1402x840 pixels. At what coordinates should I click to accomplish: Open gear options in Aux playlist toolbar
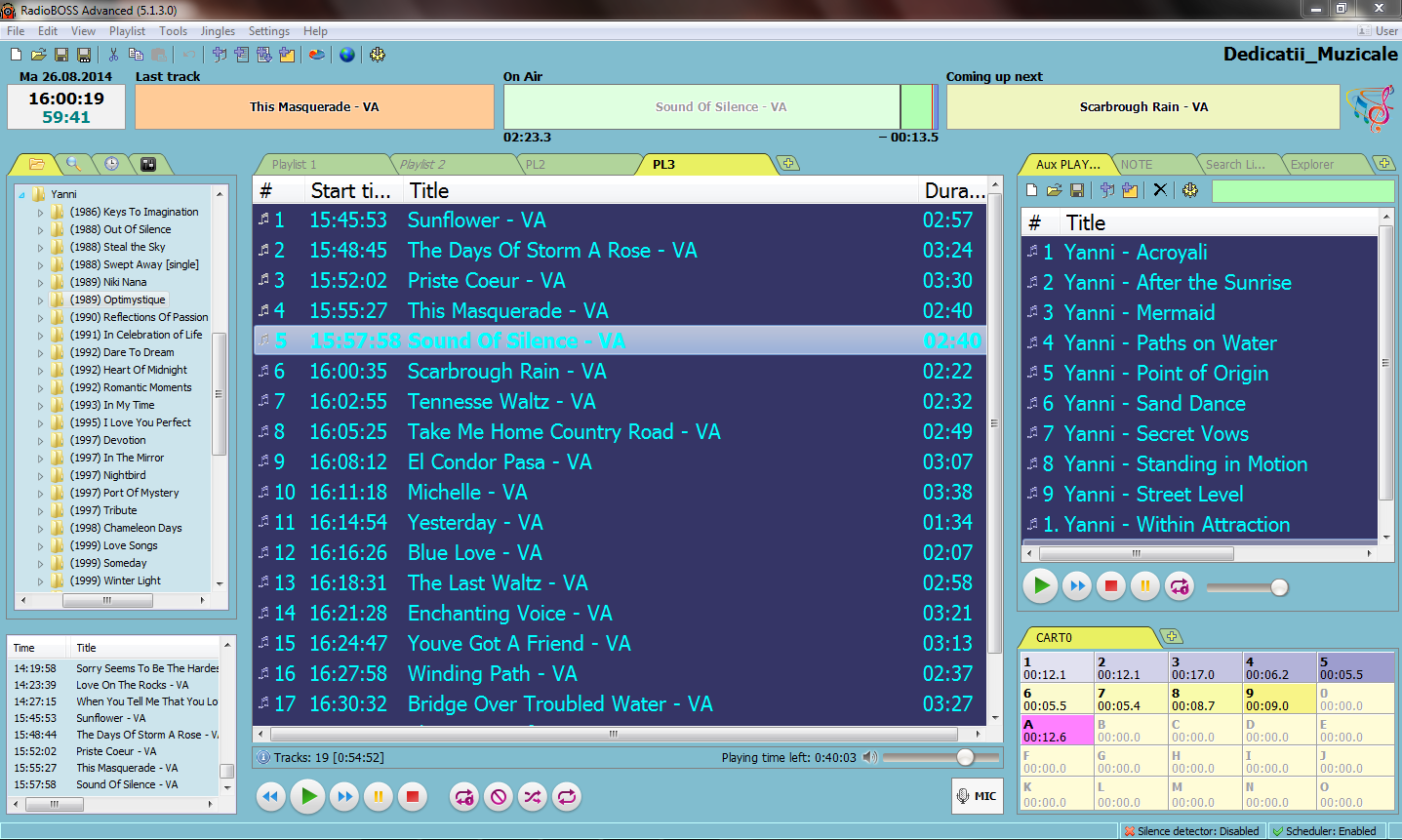pos(1190,190)
